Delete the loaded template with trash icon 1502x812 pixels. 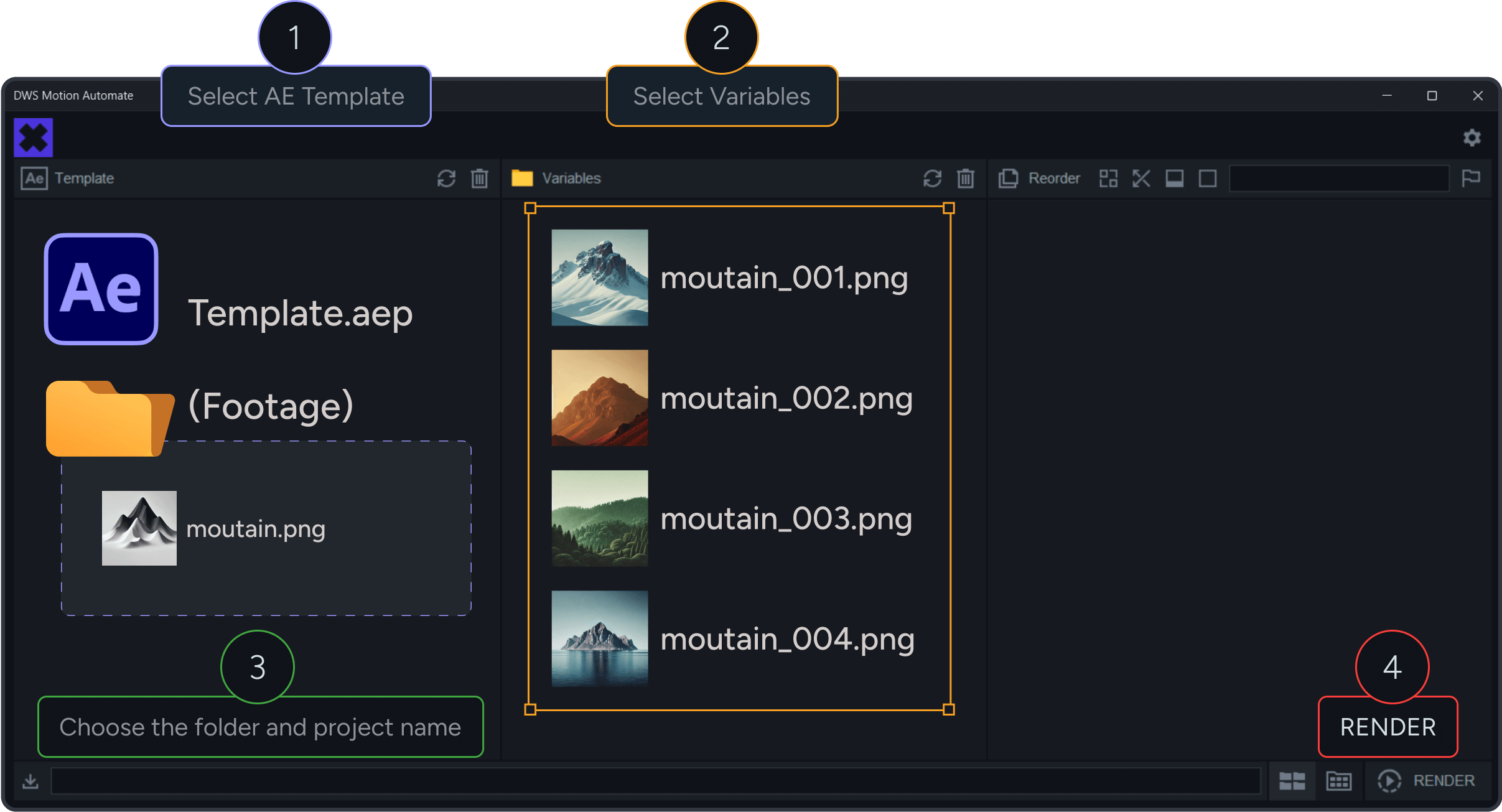(479, 179)
